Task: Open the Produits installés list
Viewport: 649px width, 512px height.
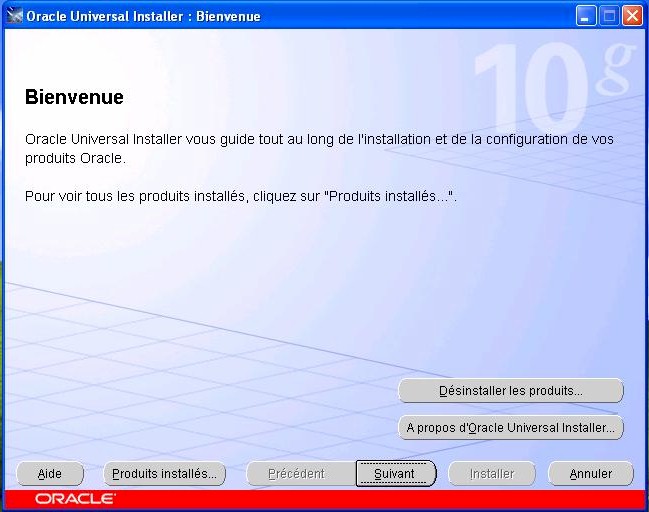Action: [x=165, y=474]
